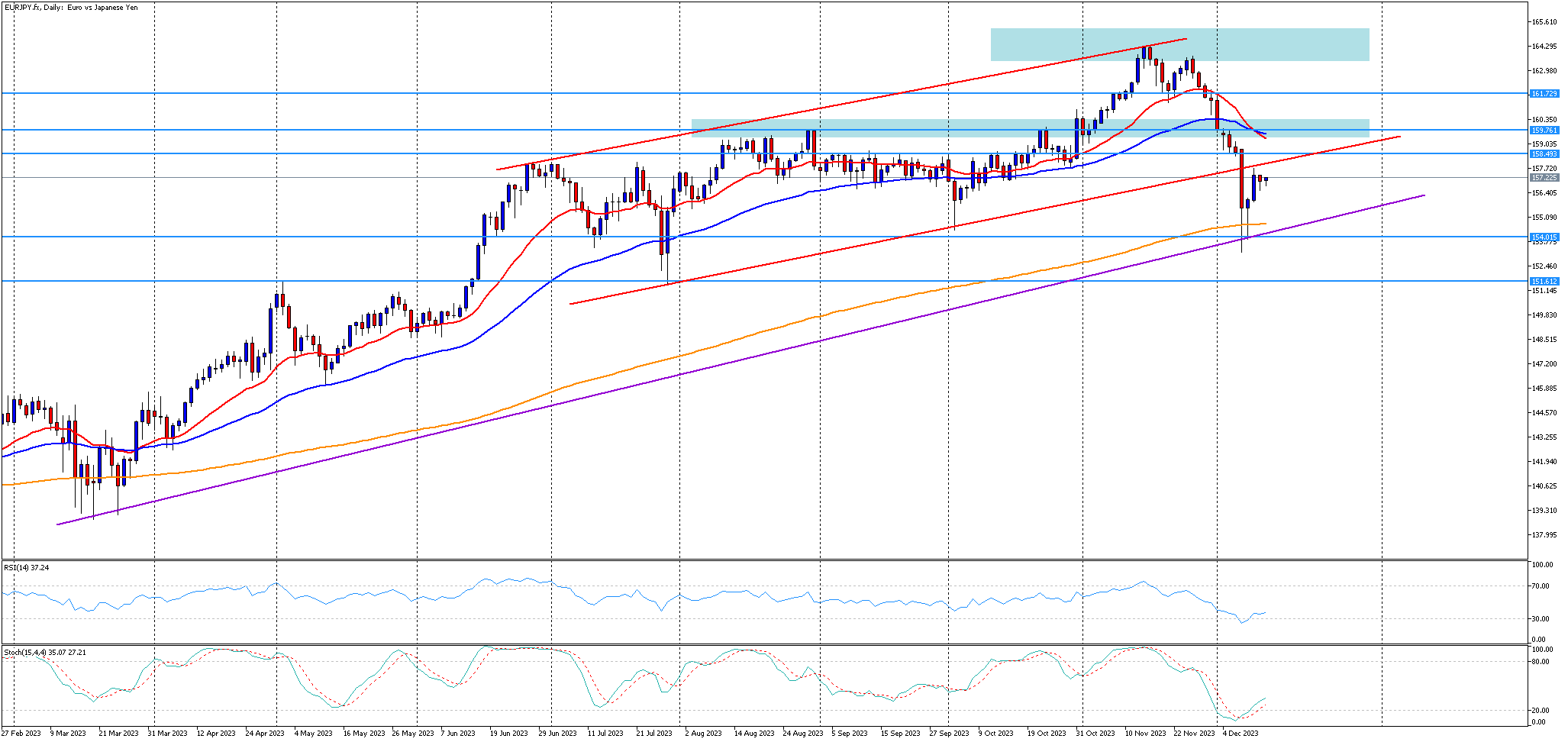Click the 141.940 price axis label
The image size is (1568, 742).
1544,462
